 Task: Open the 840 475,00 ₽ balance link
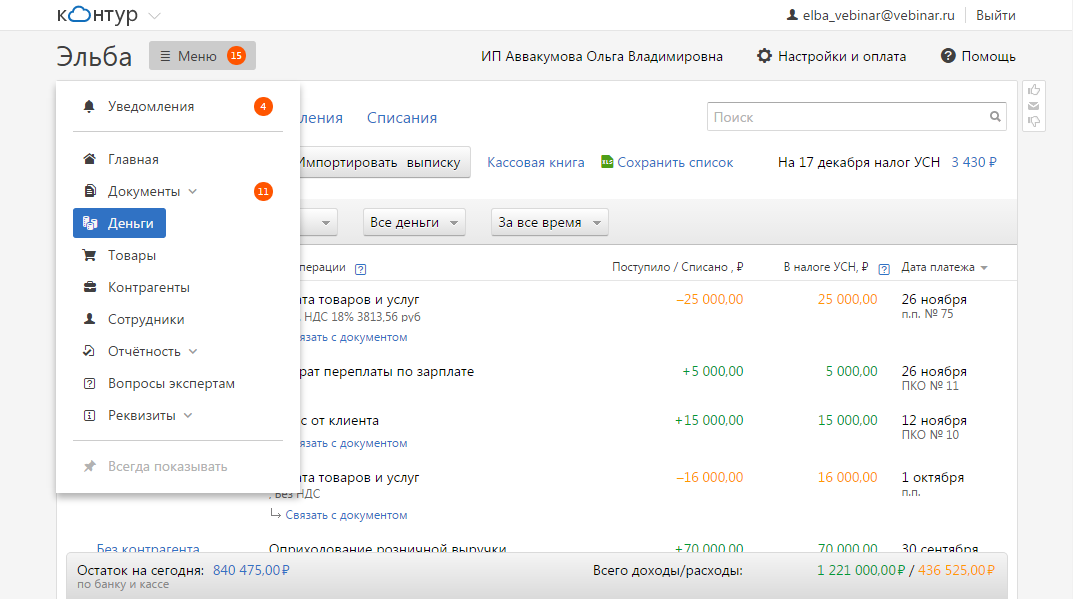point(251,570)
